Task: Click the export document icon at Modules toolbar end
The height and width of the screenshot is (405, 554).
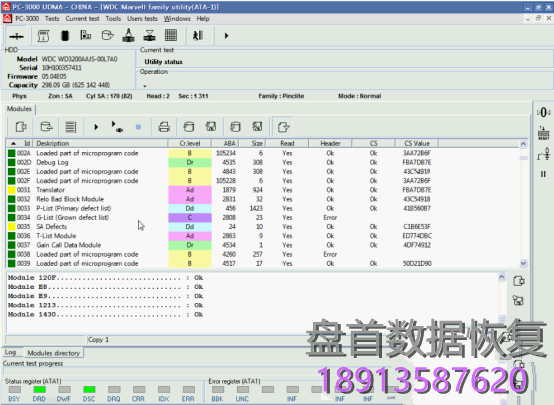Action: (x=283, y=127)
